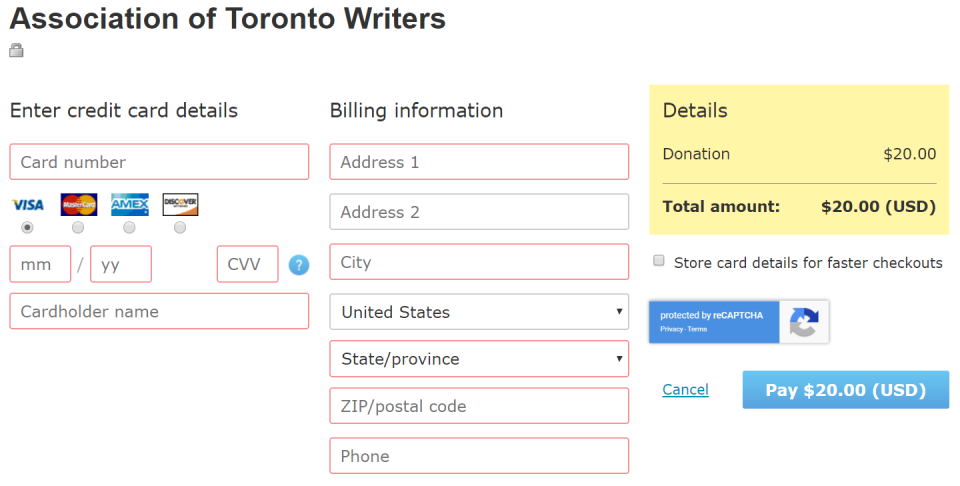The height and width of the screenshot is (486, 960).
Task: Open the CVV help question mark
Action: [299, 265]
